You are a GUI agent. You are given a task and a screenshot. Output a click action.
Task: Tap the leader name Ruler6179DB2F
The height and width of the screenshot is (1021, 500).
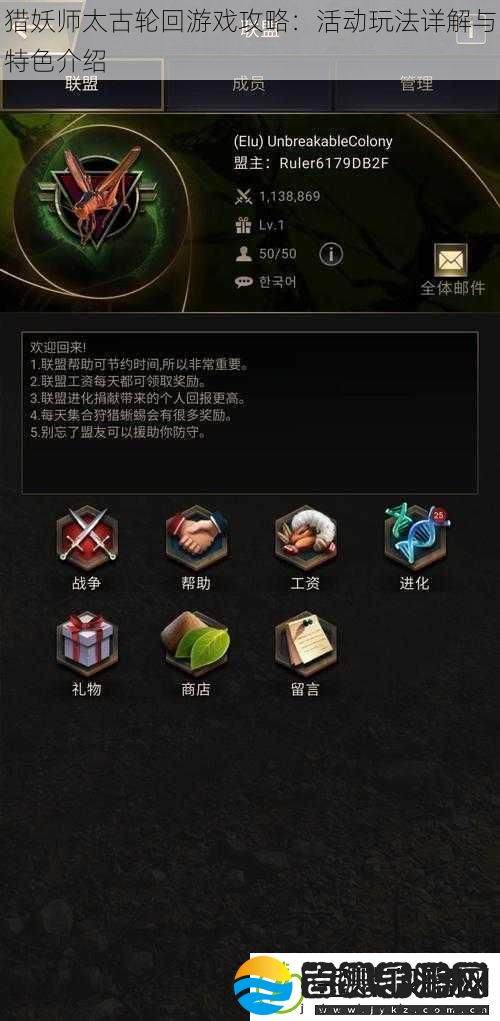tap(334, 163)
